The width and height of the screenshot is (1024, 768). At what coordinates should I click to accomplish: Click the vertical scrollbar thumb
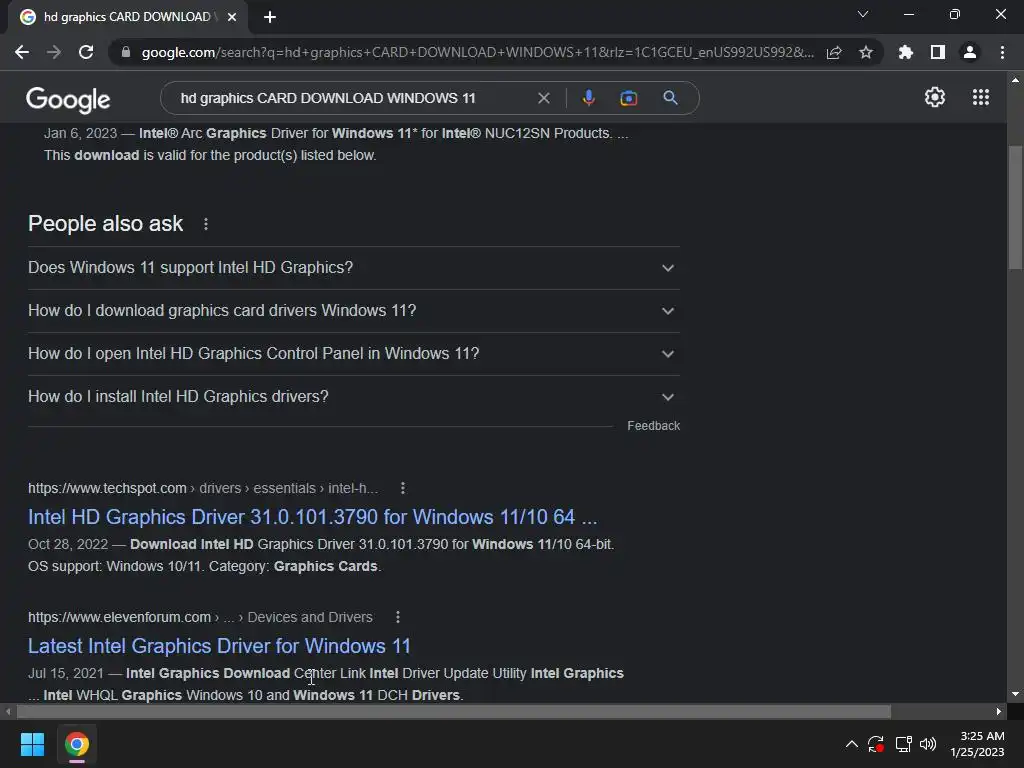pyautogui.click(x=1015, y=207)
